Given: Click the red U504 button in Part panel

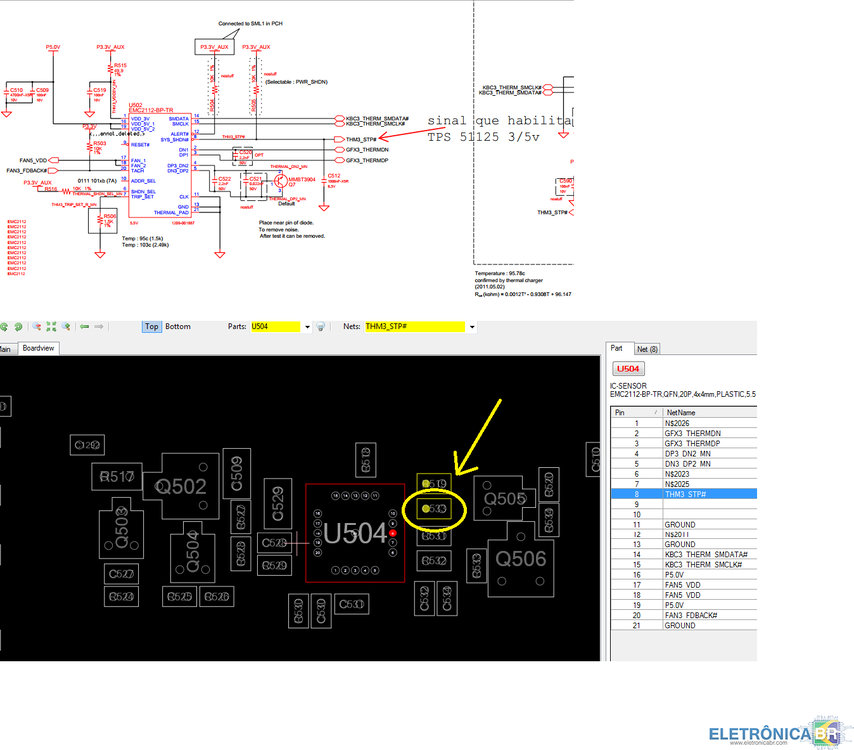Looking at the screenshot, I should click(629, 369).
